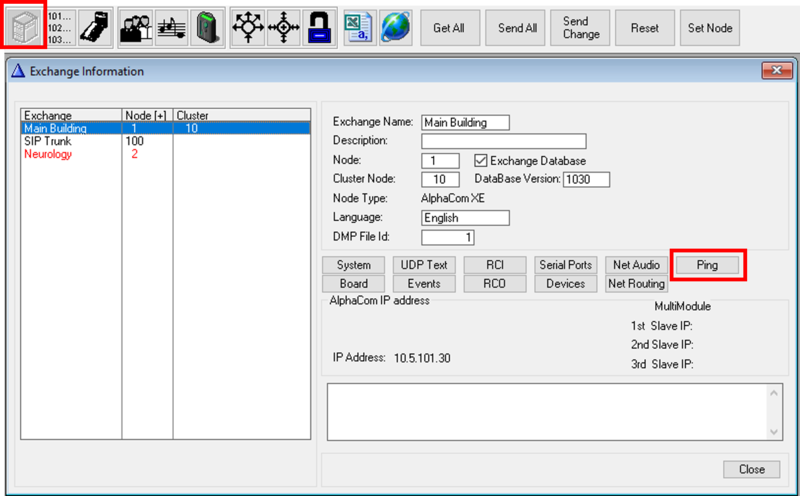Open the UDP Text button

[x=424, y=265]
